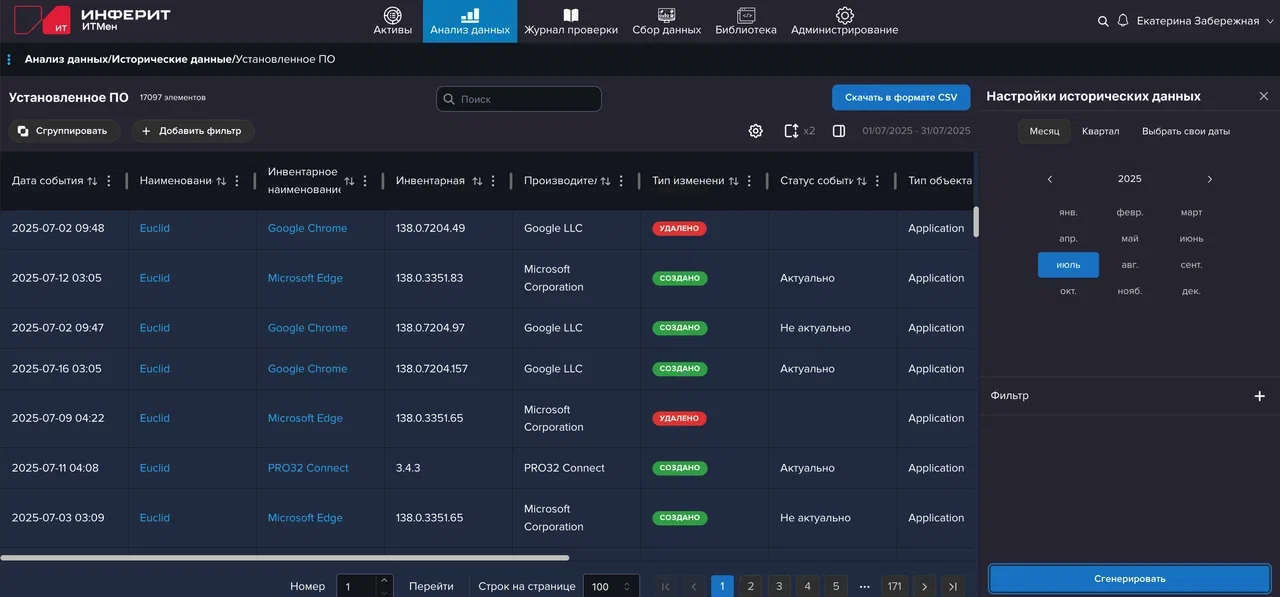Open rows per page dropdown
The height and width of the screenshot is (597, 1280).
pos(612,587)
